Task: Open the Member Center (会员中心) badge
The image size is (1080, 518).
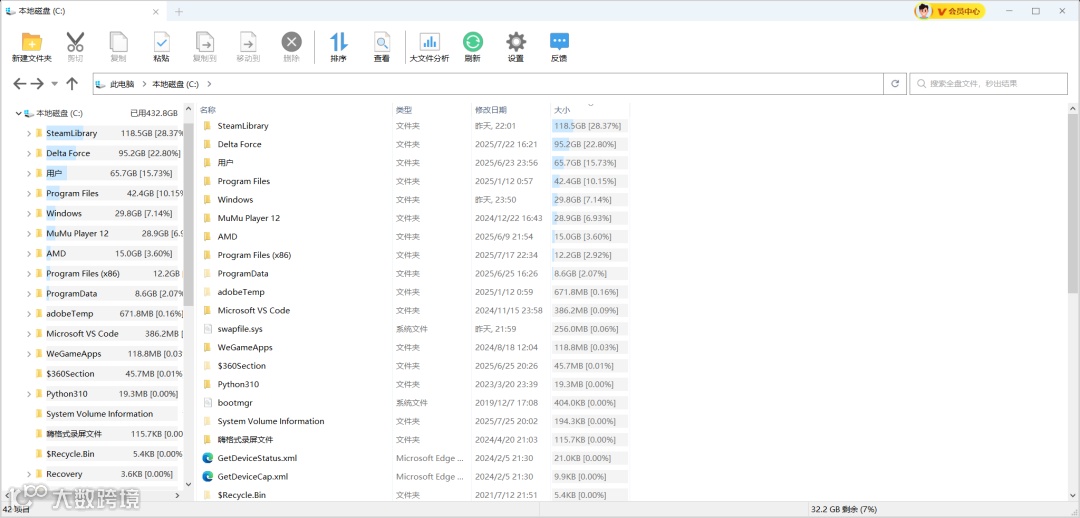Action: (950, 11)
